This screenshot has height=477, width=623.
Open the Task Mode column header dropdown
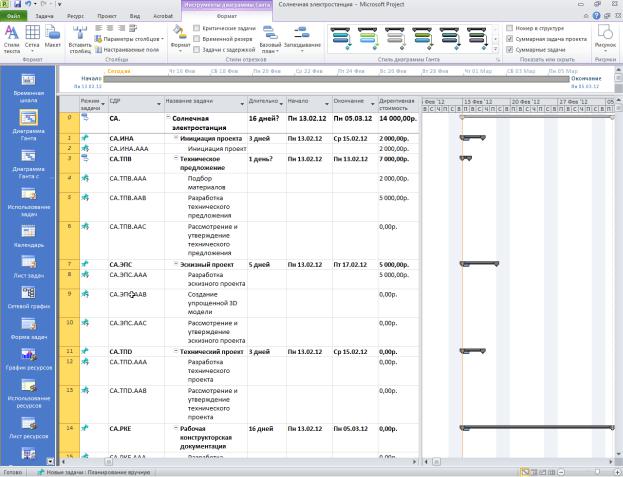pos(103,104)
